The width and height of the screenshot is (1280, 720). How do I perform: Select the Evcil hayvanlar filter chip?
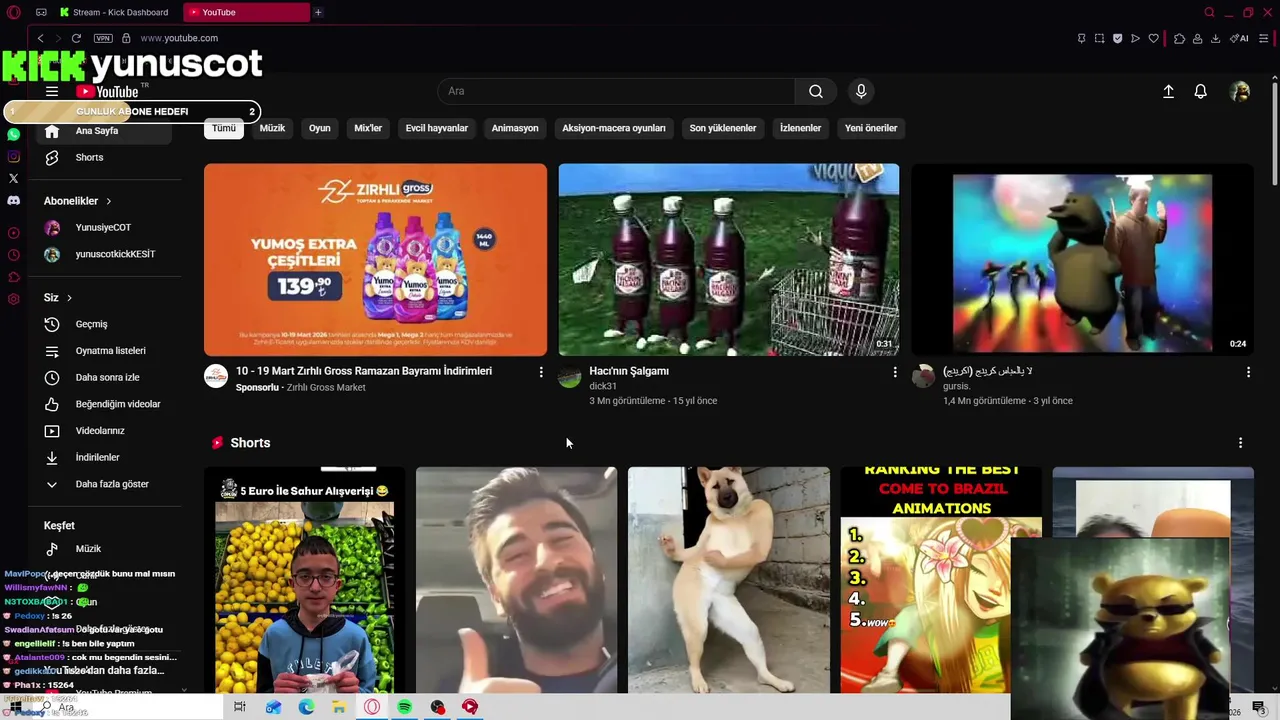(x=437, y=128)
